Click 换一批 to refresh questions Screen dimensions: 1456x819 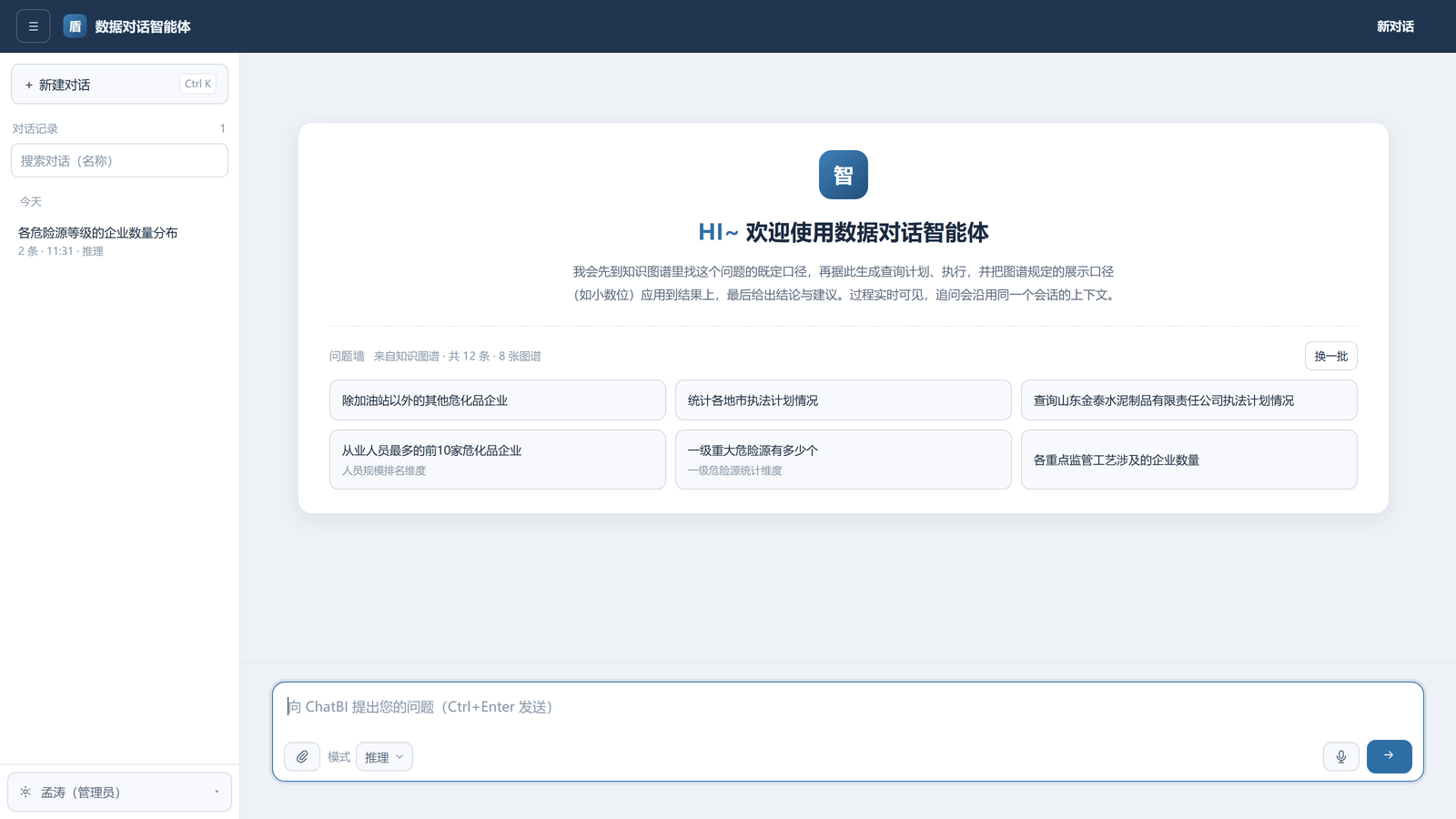coord(1330,356)
